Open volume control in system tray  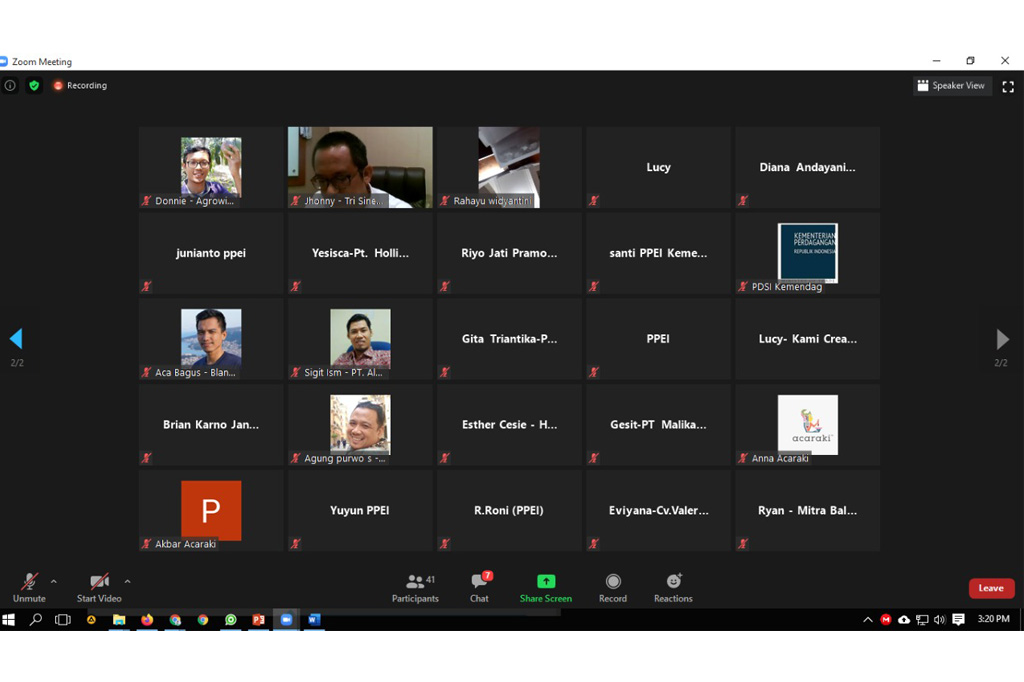939,619
